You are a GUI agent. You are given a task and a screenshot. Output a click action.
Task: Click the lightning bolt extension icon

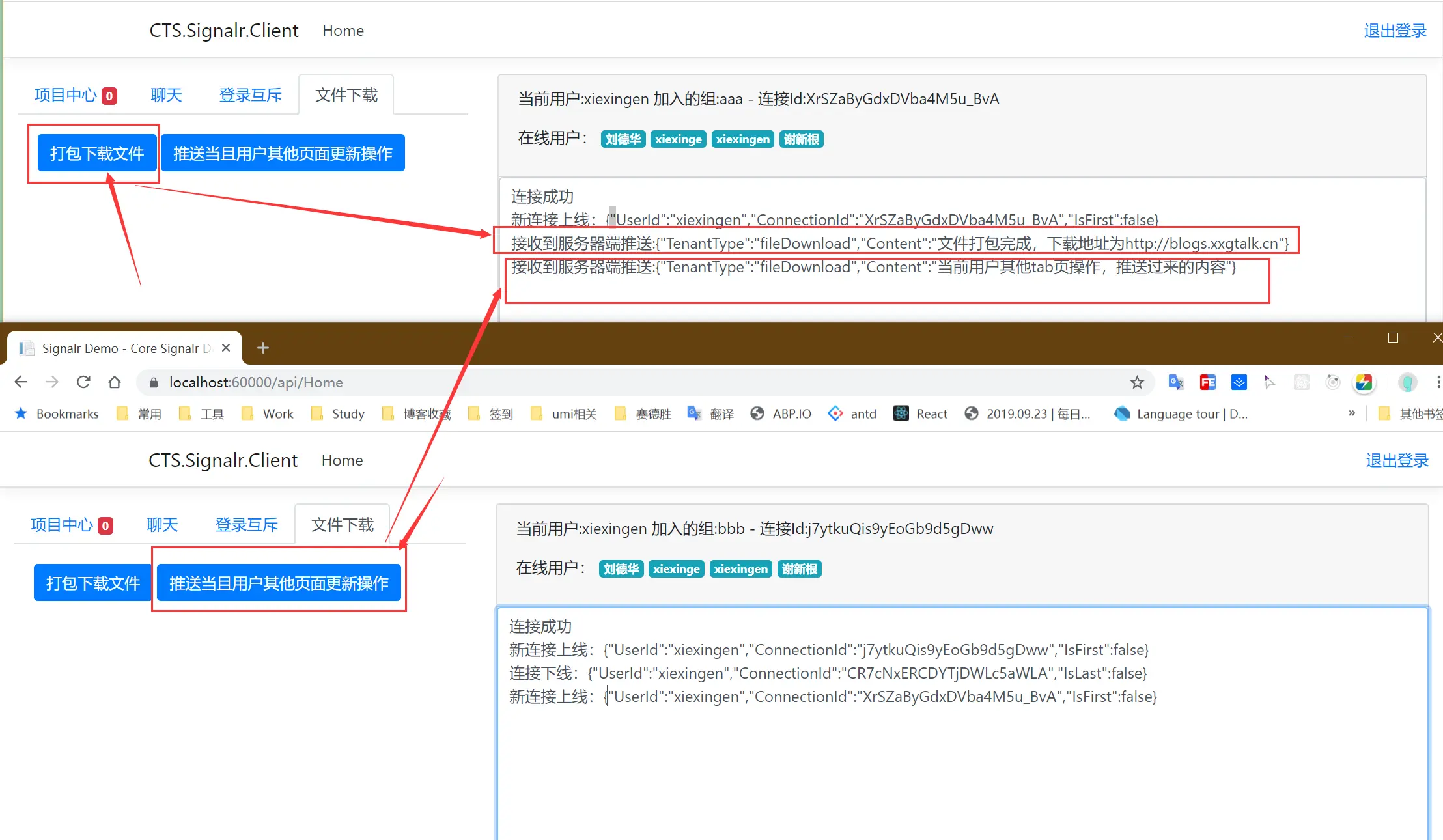(x=1364, y=382)
